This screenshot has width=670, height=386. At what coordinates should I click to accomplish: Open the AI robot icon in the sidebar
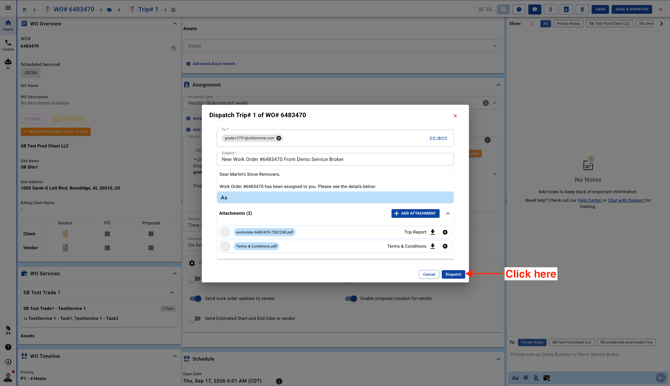[8, 64]
